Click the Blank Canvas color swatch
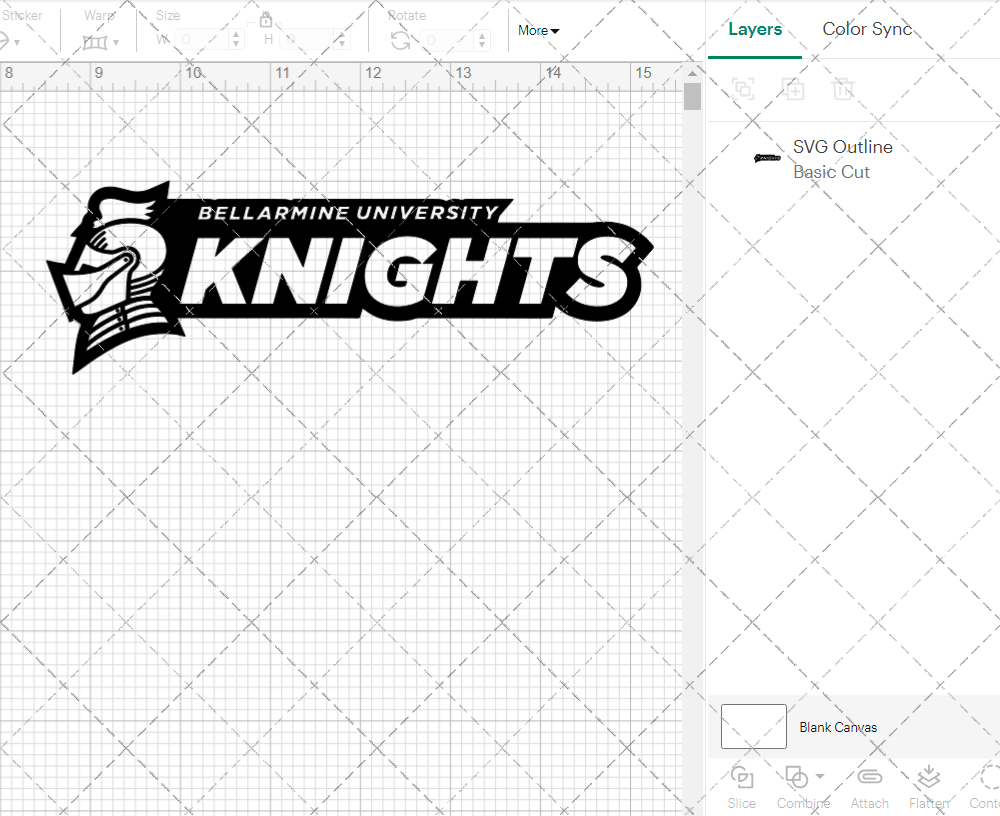The image size is (1000, 816). click(753, 727)
